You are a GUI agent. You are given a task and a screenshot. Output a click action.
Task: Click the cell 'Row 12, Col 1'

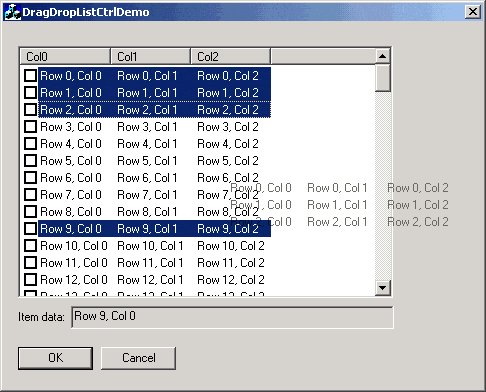click(150, 280)
